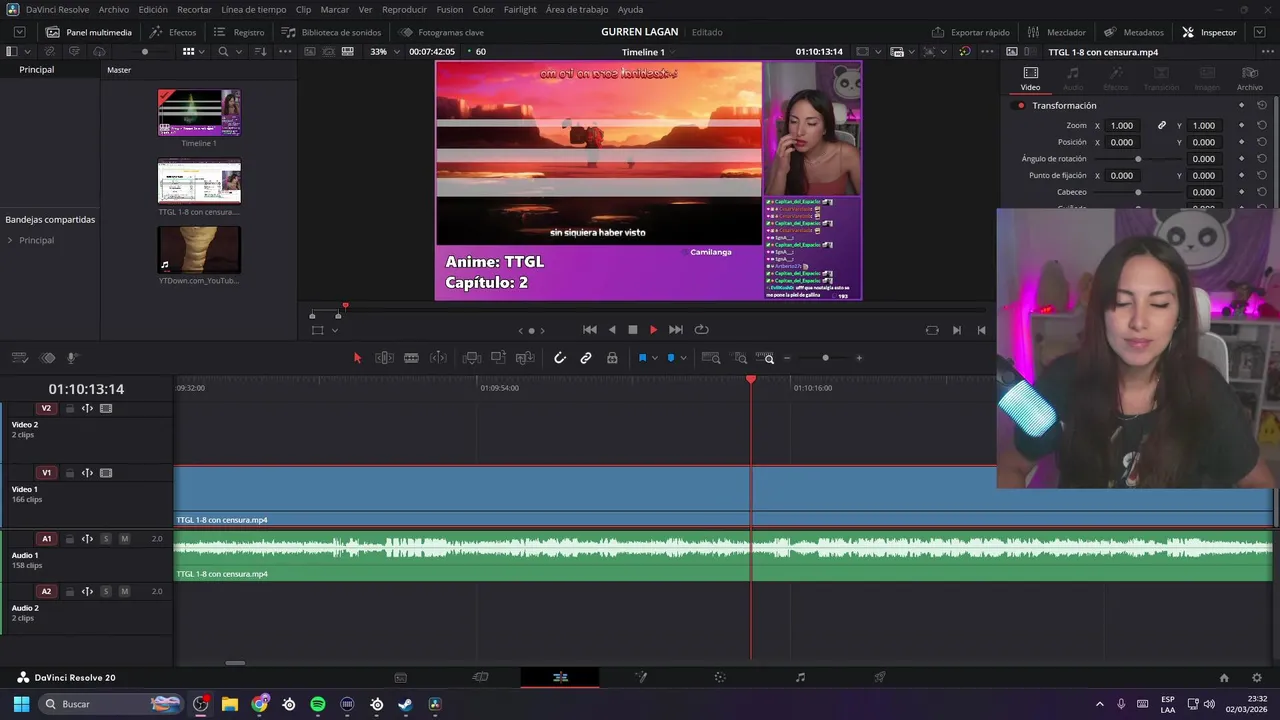This screenshot has height=720, width=1280.
Task: Click the custom zoom icon
Action: [x=765, y=358]
